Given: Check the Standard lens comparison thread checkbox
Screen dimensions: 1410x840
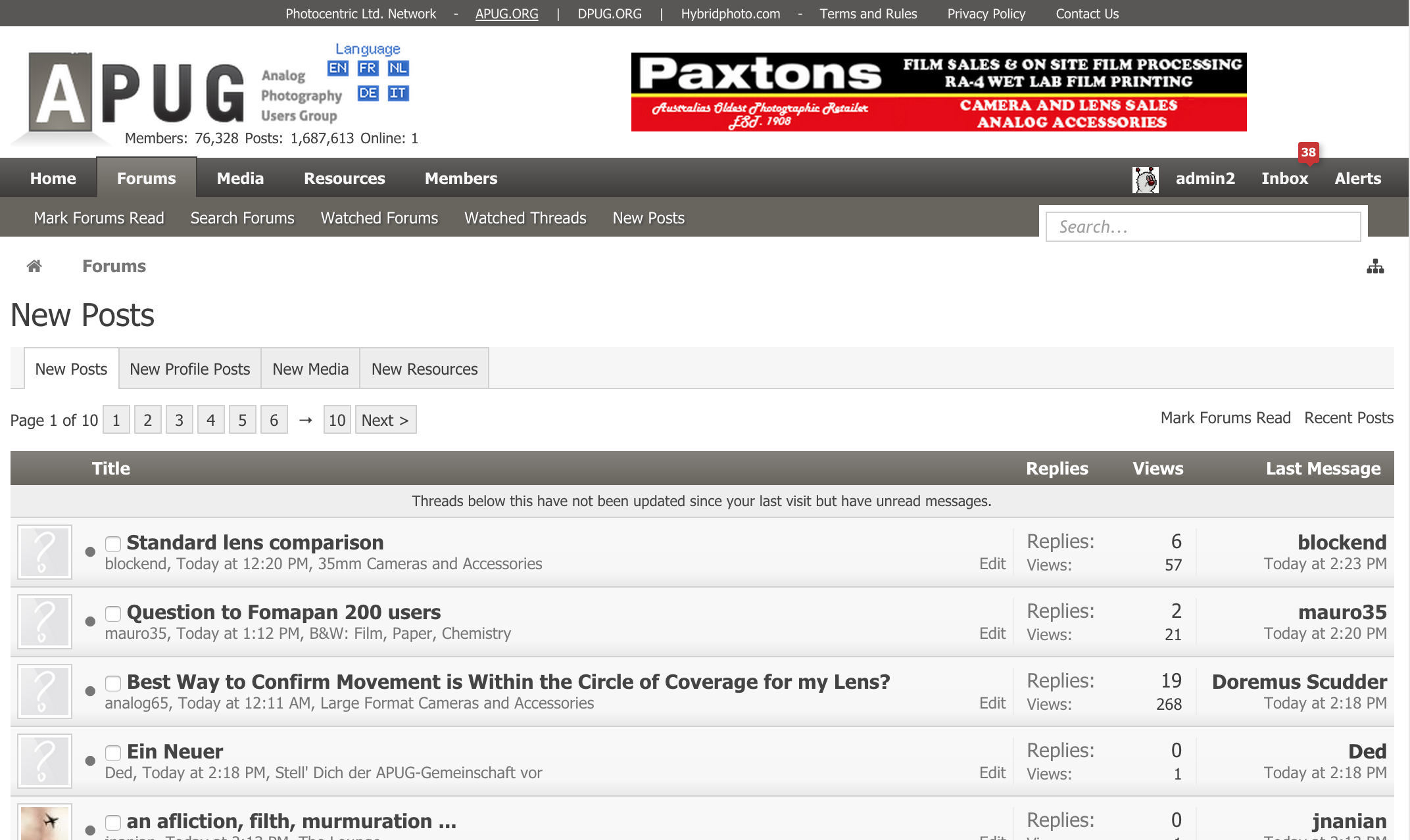Looking at the screenshot, I should point(113,544).
